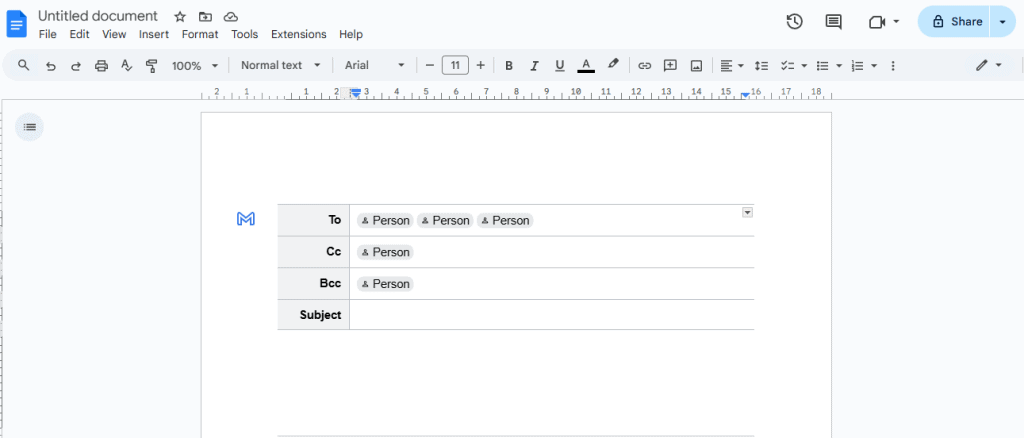Viewport: 1024px width, 438px height.
Task: Click the print icon
Action: click(101, 66)
